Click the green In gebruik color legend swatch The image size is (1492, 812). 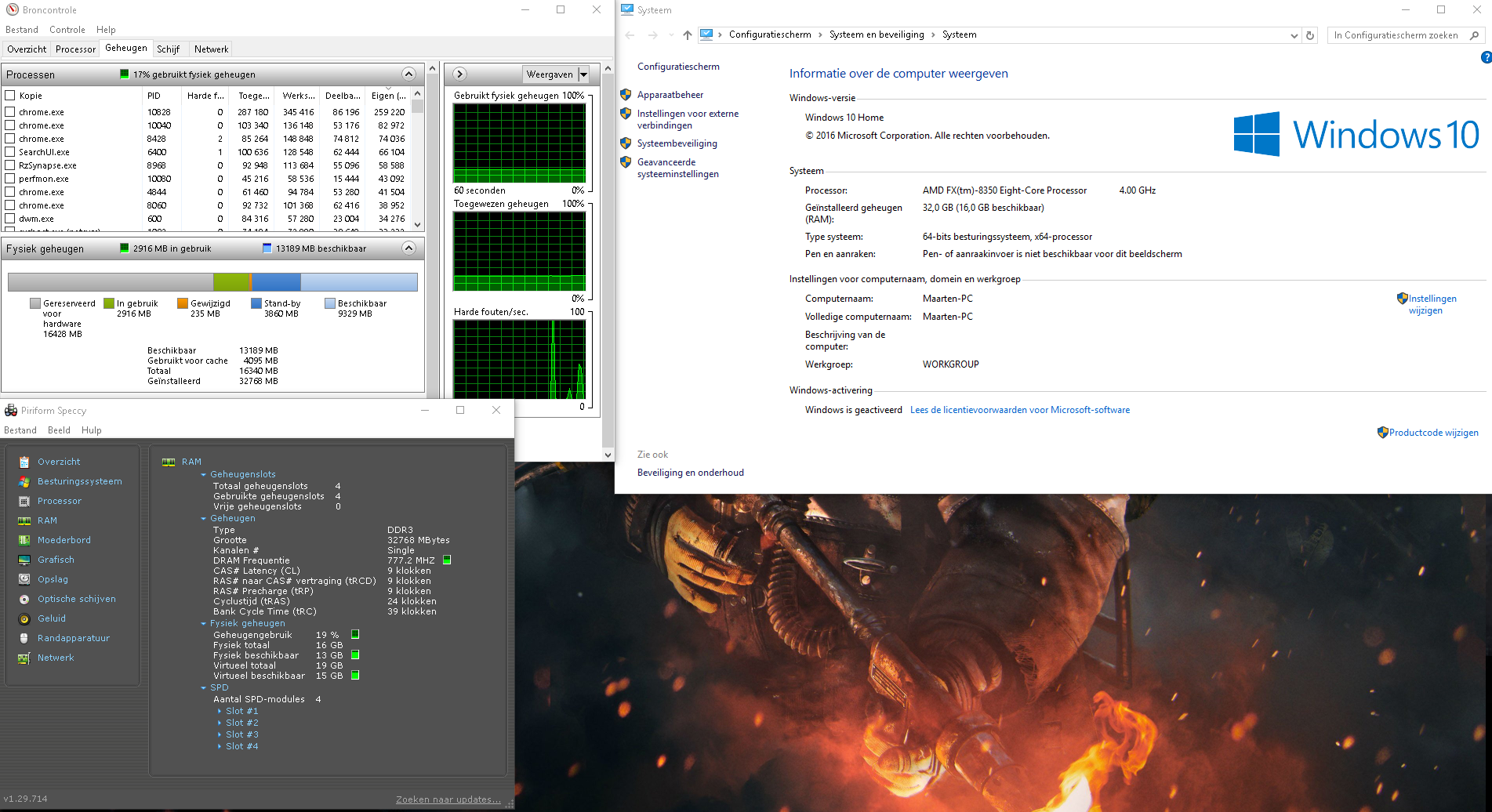click(109, 303)
